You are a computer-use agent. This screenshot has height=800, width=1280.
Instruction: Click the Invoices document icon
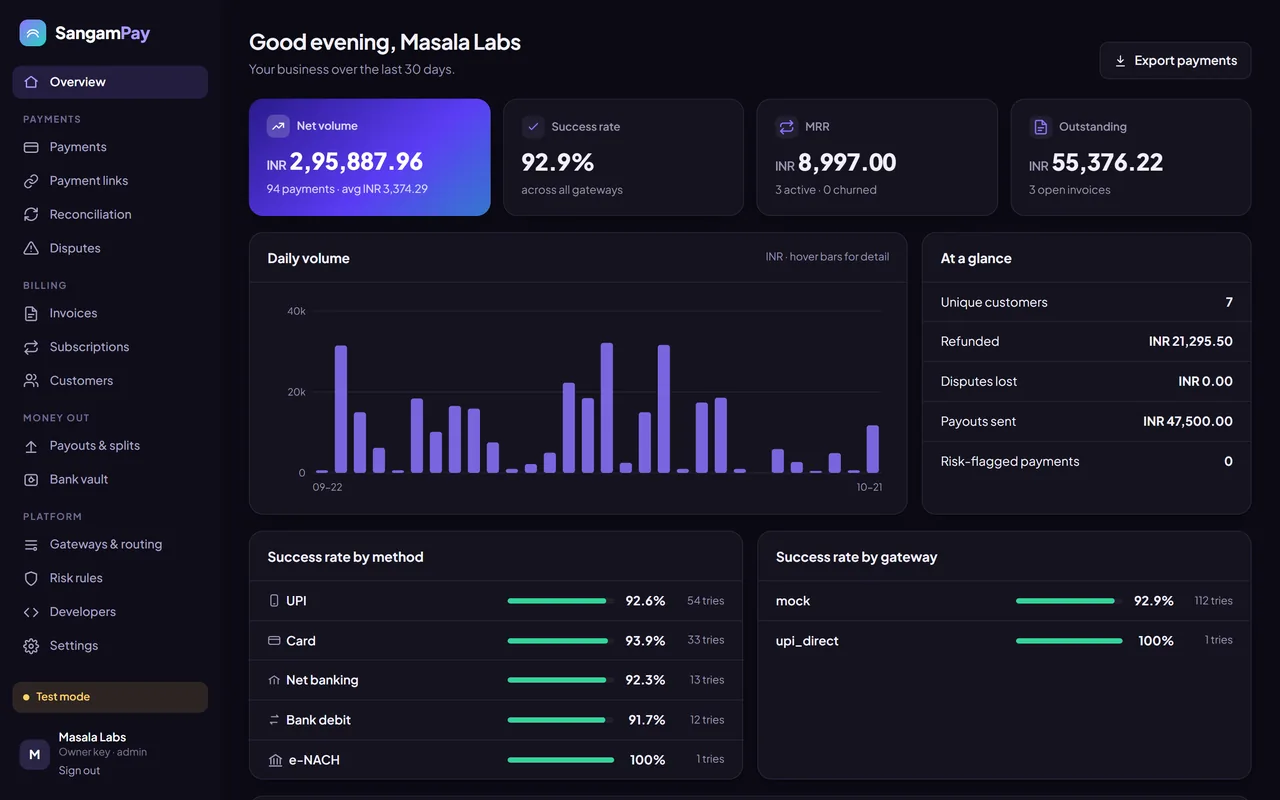tap(31, 313)
